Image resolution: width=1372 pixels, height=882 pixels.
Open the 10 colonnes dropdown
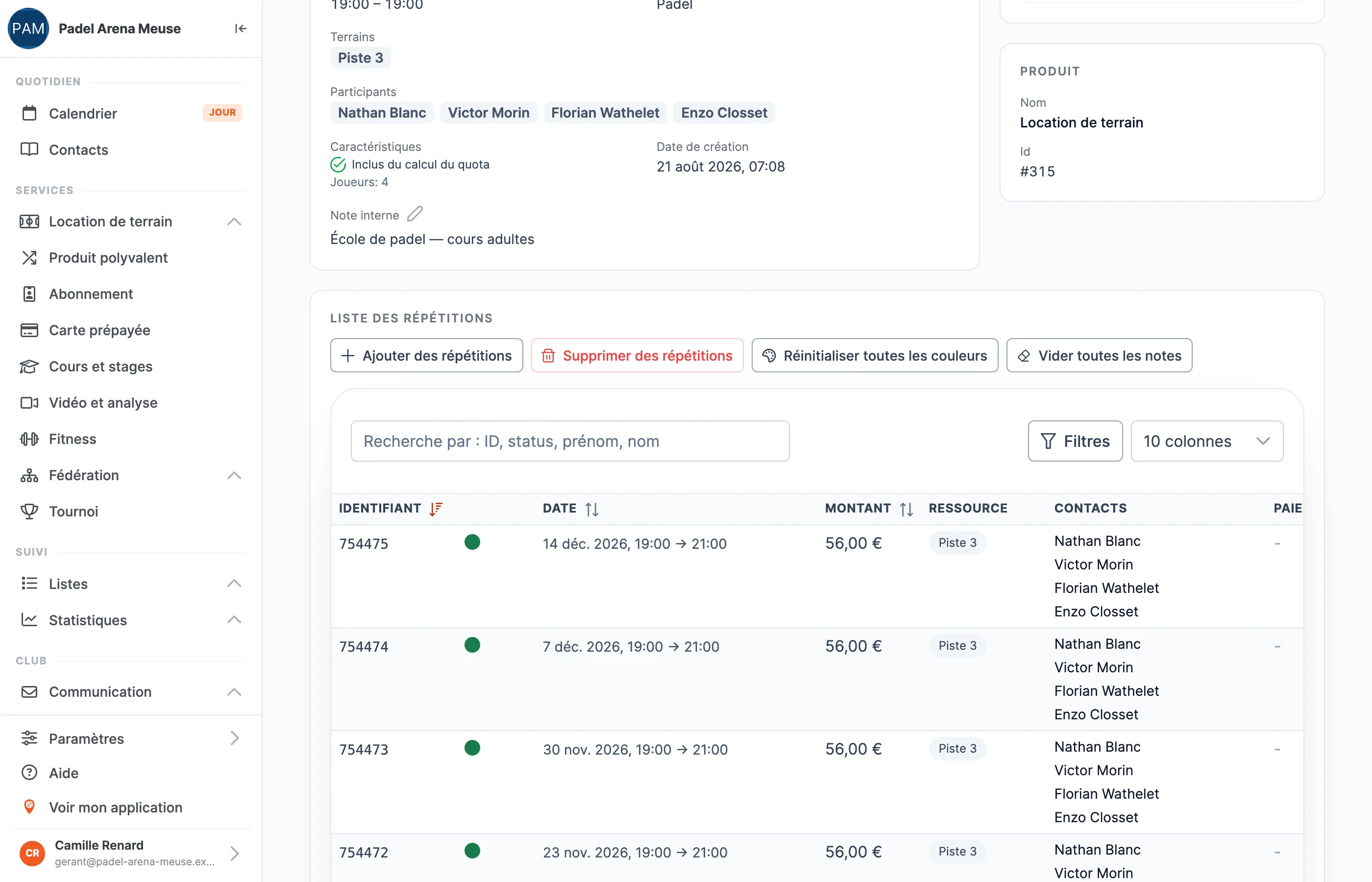(x=1206, y=441)
